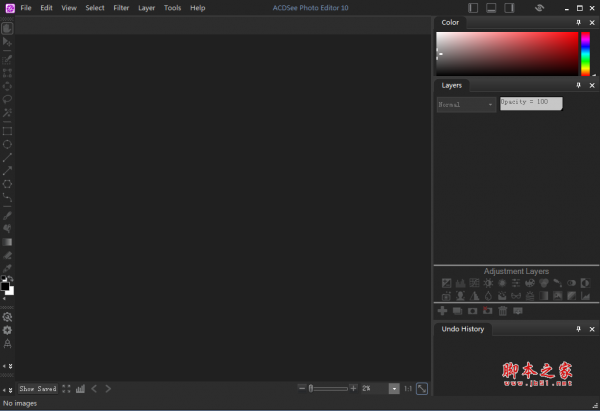The width and height of the screenshot is (600, 411).
Task: Add Blur droplet adjustment layer
Action: (488, 296)
